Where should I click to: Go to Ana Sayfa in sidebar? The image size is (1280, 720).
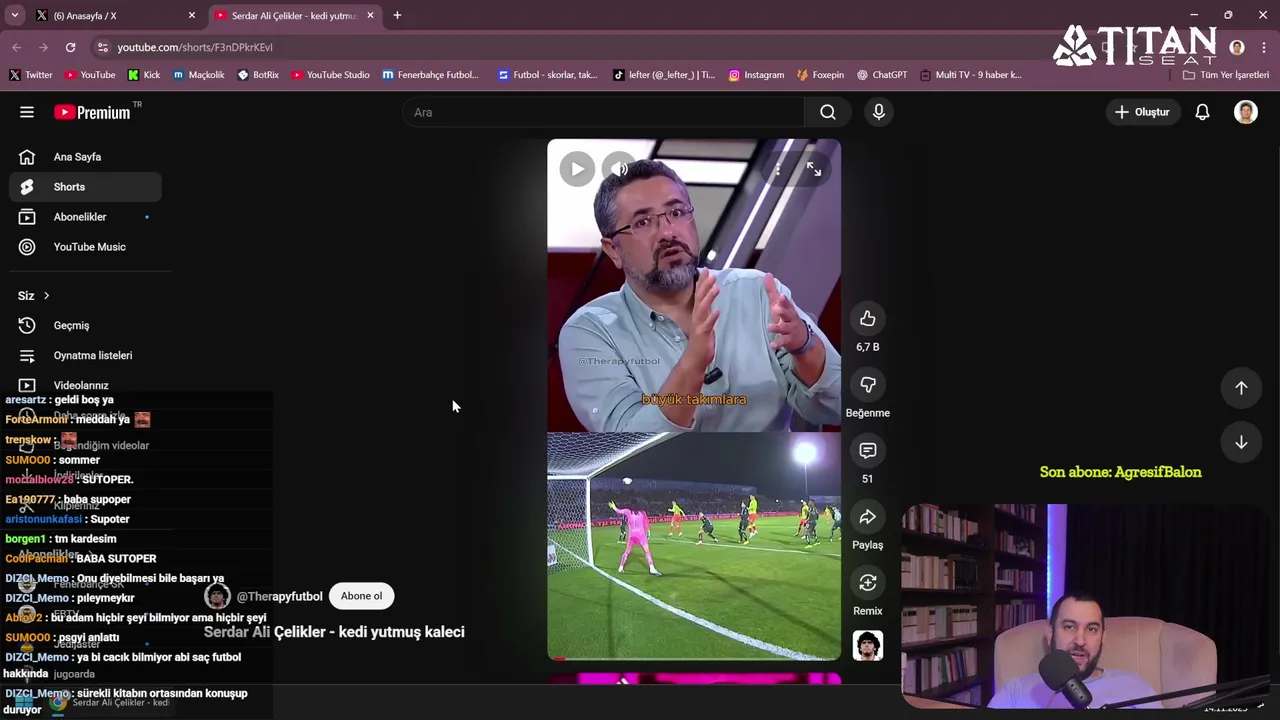(85, 157)
